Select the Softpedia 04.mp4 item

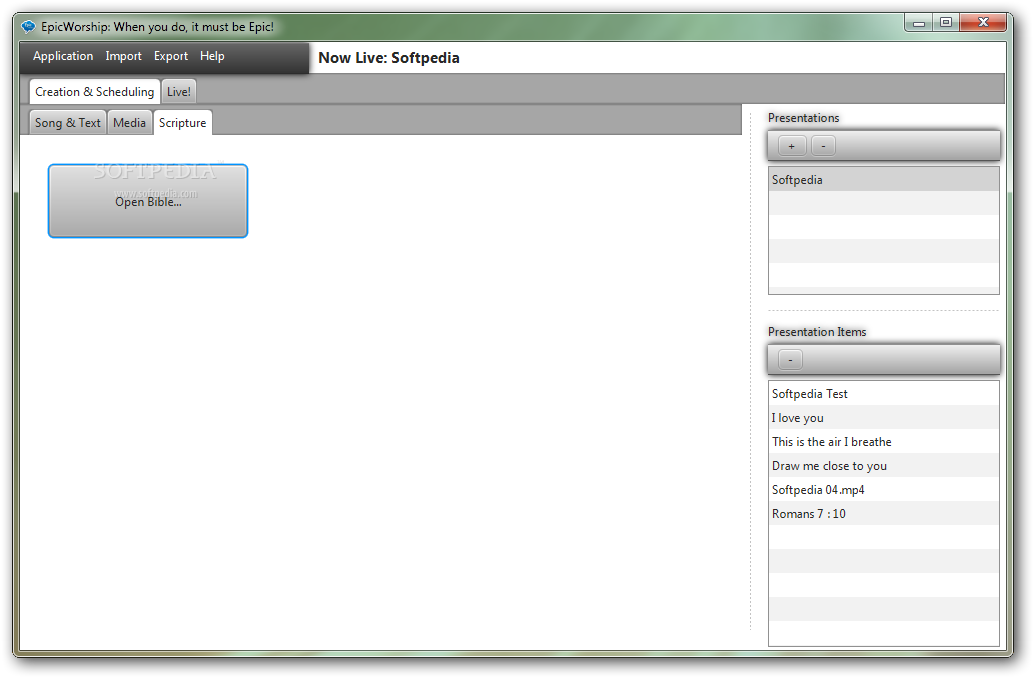point(884,489)
